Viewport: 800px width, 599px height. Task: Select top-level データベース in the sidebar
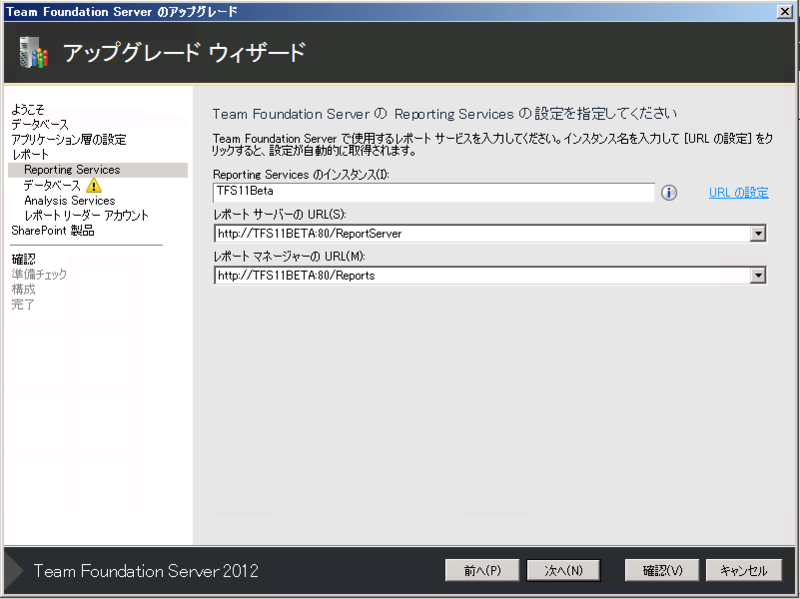tap(40, 124)
